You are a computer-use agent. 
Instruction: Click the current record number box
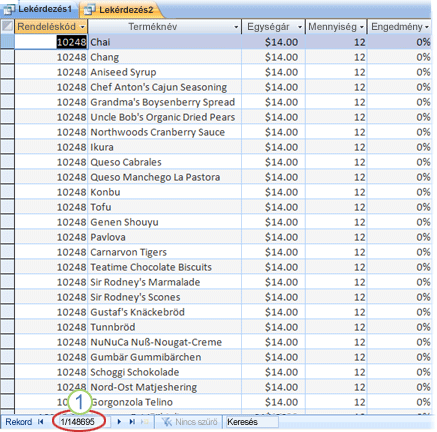[x=79, y=422]
